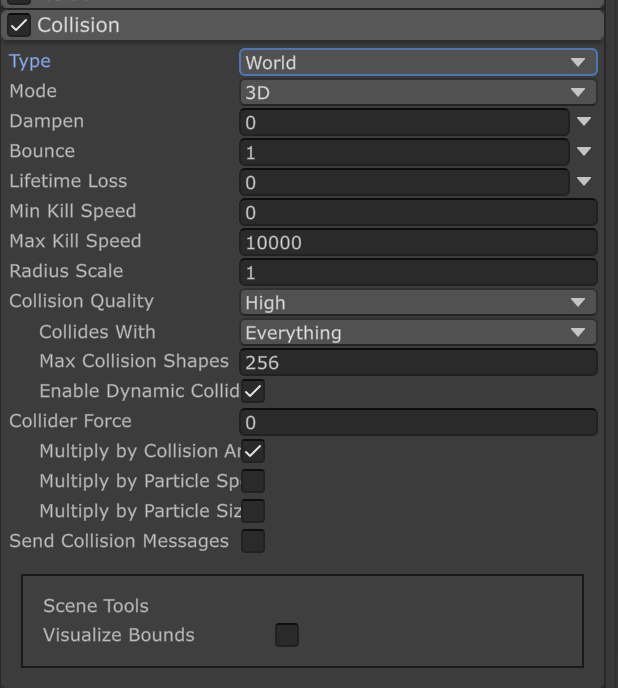
Task: Click the Lifetime Loss value field
Action: 404,182
